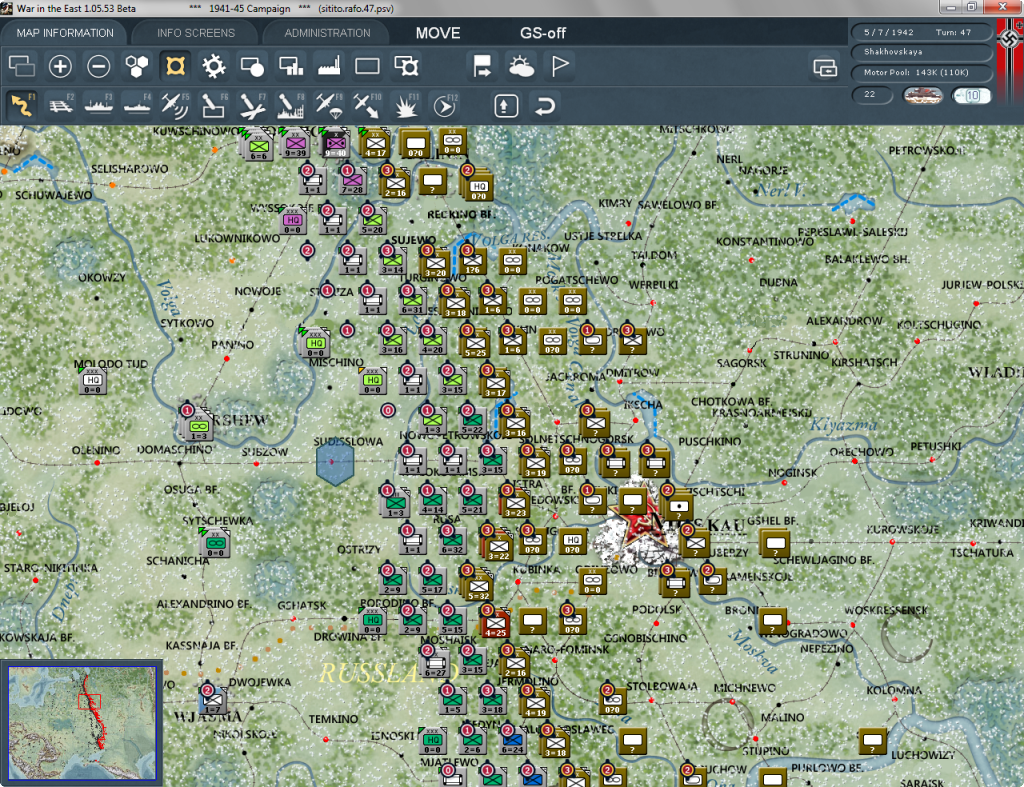Viewport: 1024px width, 787px height.
Task: Click the date and Turn 47 field
Action: click(921, 32)
